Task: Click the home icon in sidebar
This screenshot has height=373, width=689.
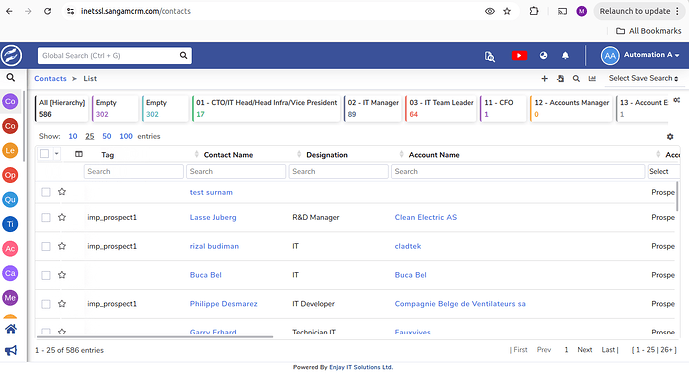Action: 11,329
